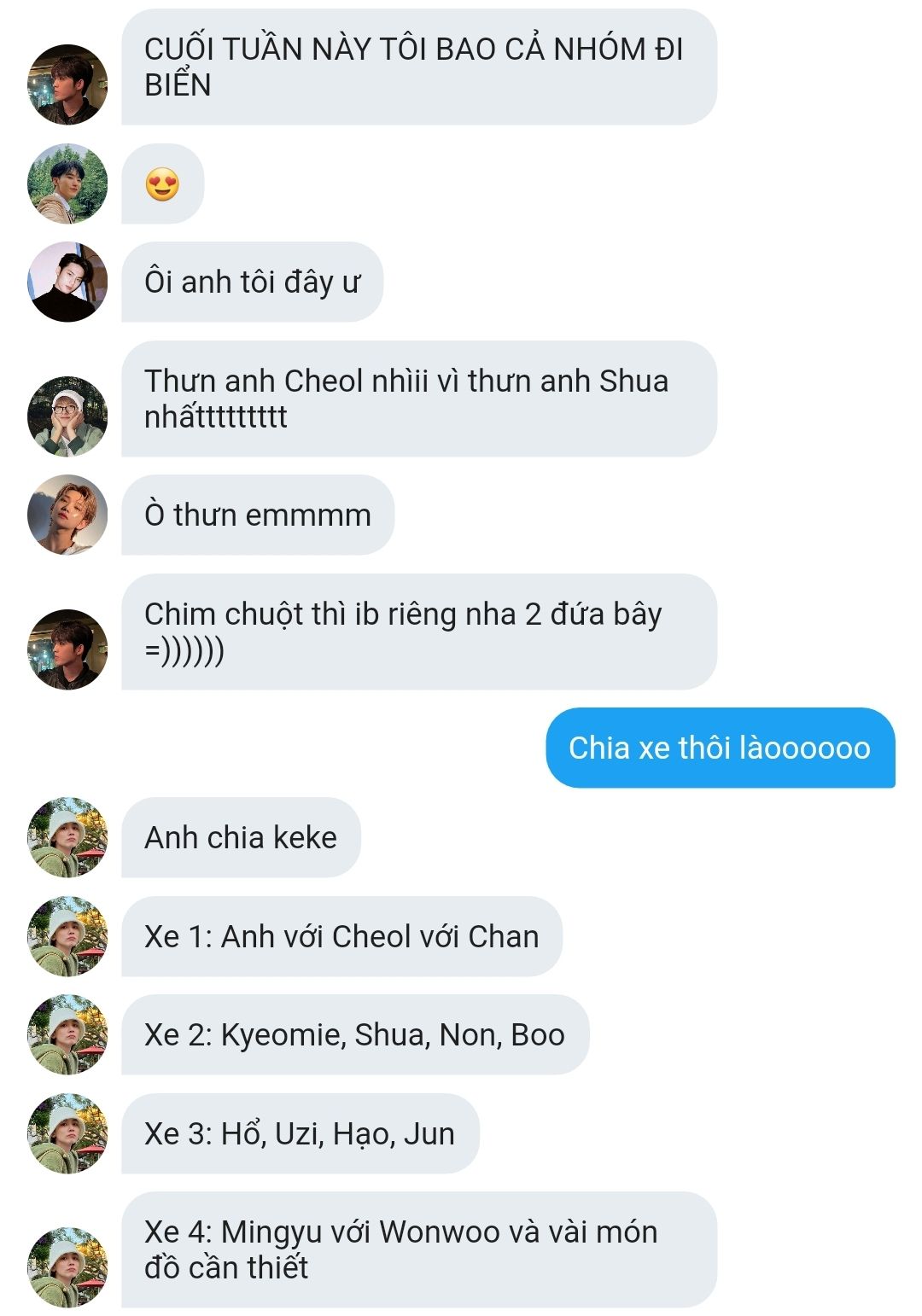
Task: Tap avatar next to 'Anh chia keke'
Action: (67, 837)
